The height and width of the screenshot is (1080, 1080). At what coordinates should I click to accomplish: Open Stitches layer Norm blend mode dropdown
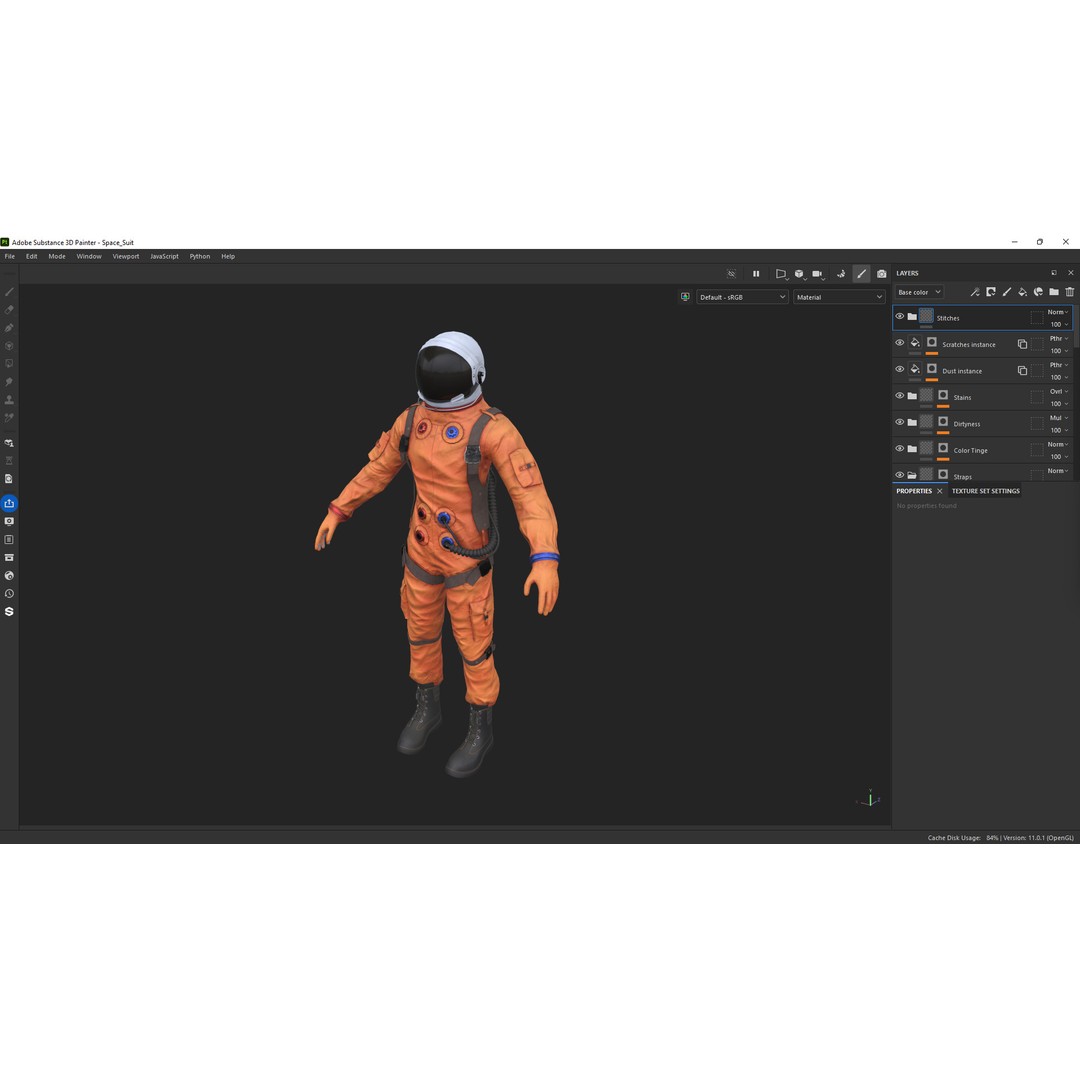pos(1058,312)
